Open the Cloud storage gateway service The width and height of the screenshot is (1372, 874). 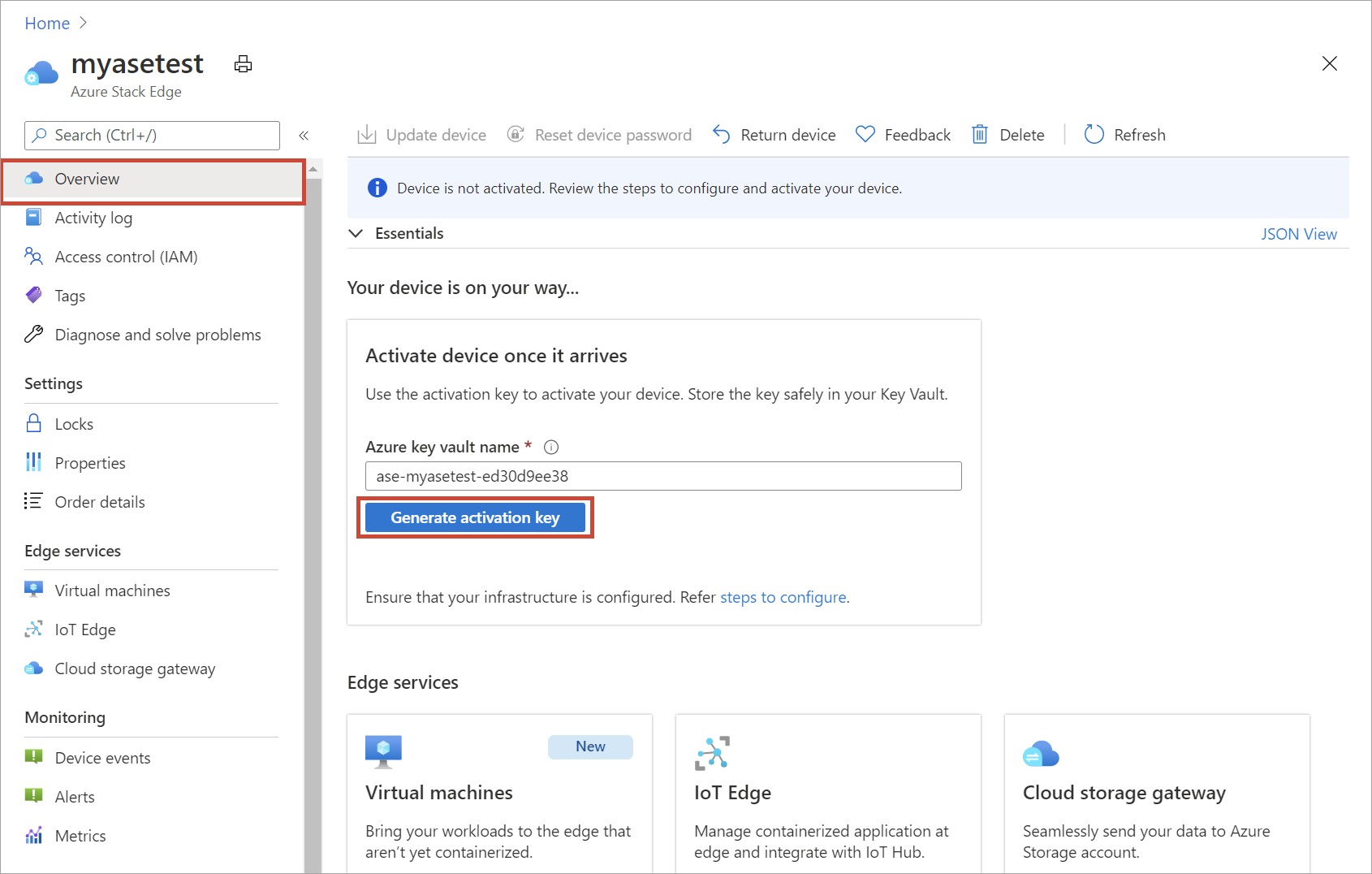pyautogui.click(x=134, y=668)
